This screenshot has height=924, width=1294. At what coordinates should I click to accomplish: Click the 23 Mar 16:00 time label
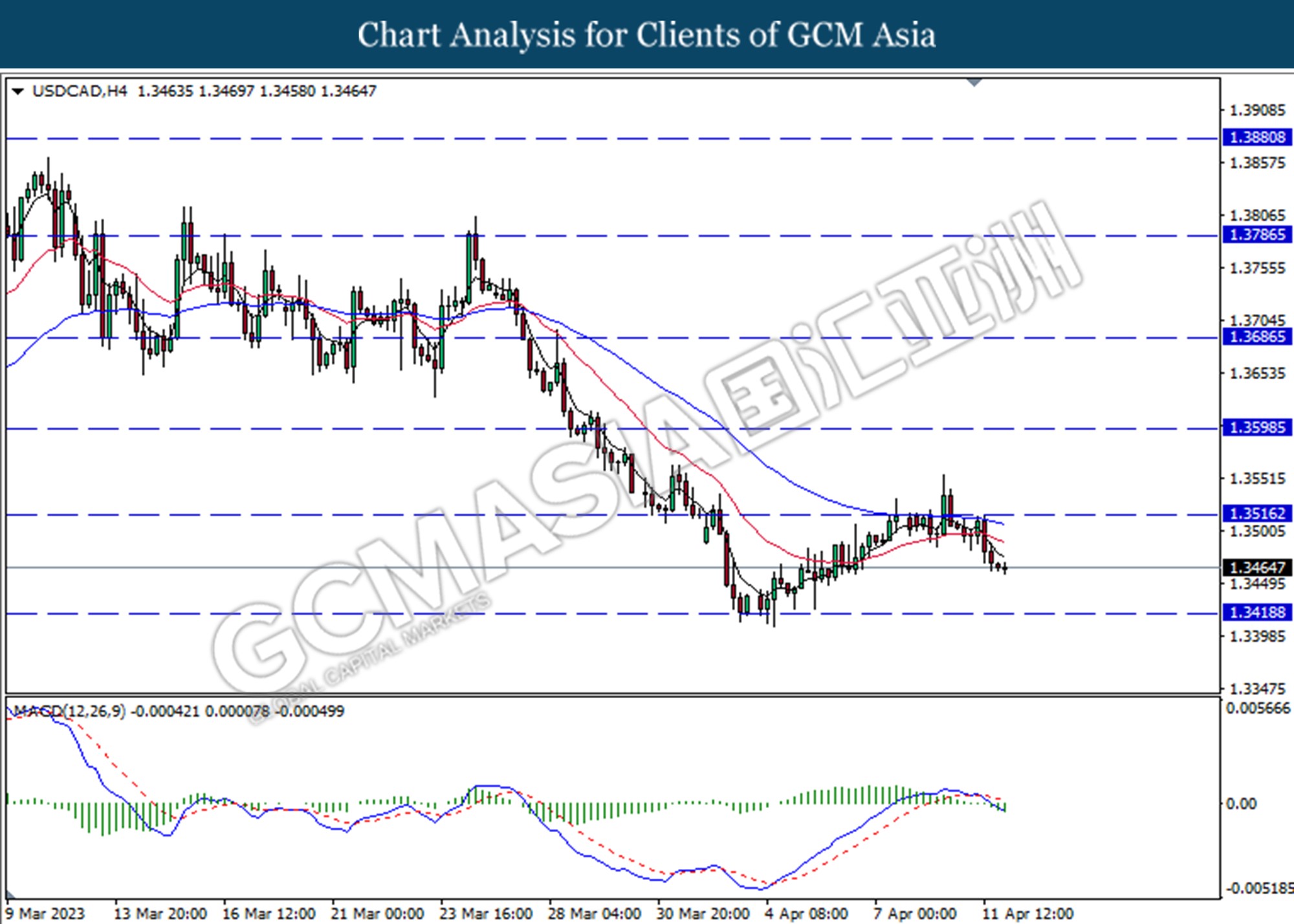[x=486, y=914]
